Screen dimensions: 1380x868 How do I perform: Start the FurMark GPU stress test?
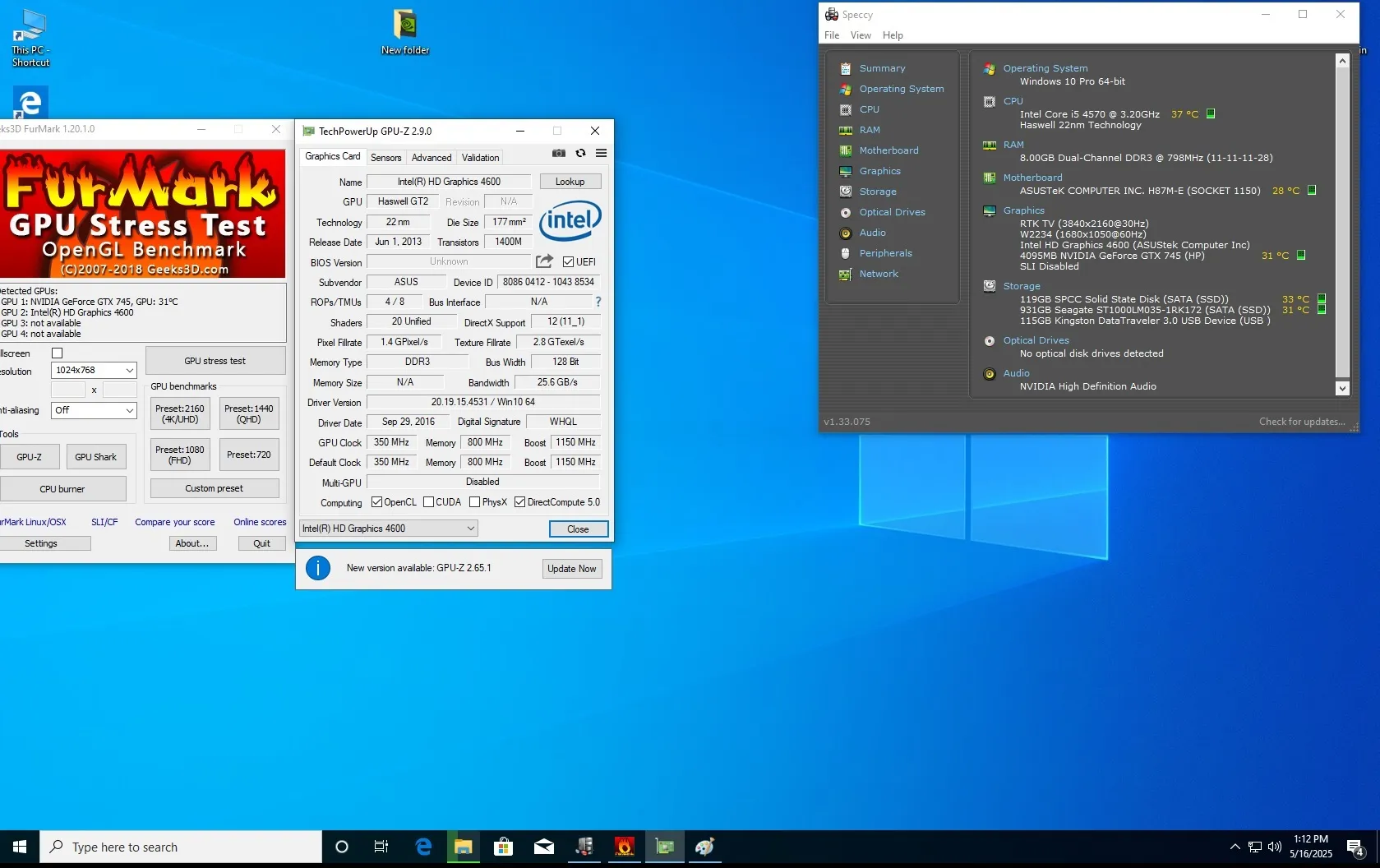pyautogui.click(x=215, y=361)
